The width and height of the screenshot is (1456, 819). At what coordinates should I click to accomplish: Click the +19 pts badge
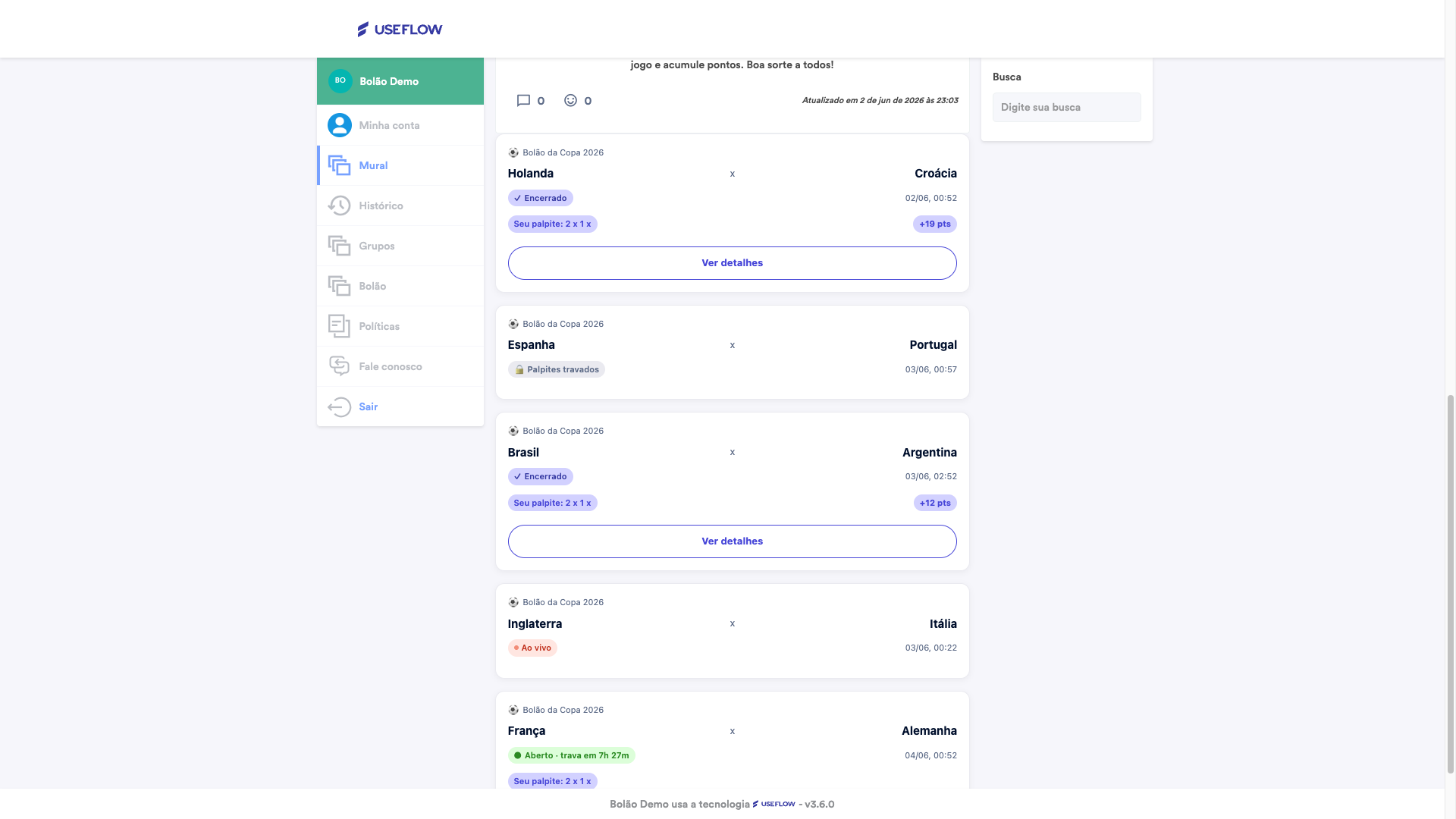935,224
